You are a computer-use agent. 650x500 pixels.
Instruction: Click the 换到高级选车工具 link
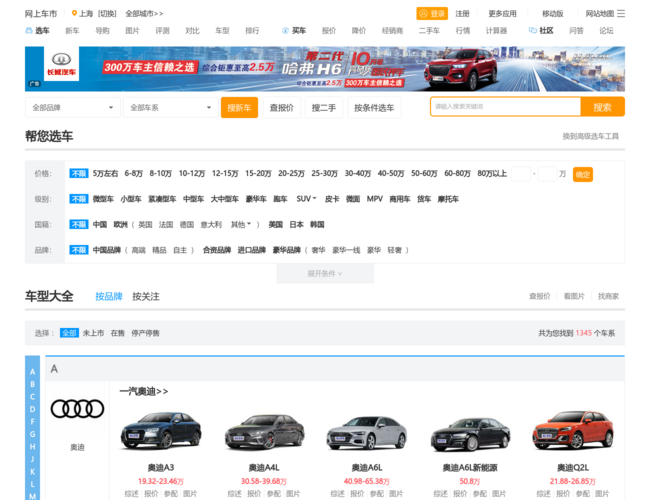coord(591,136)
